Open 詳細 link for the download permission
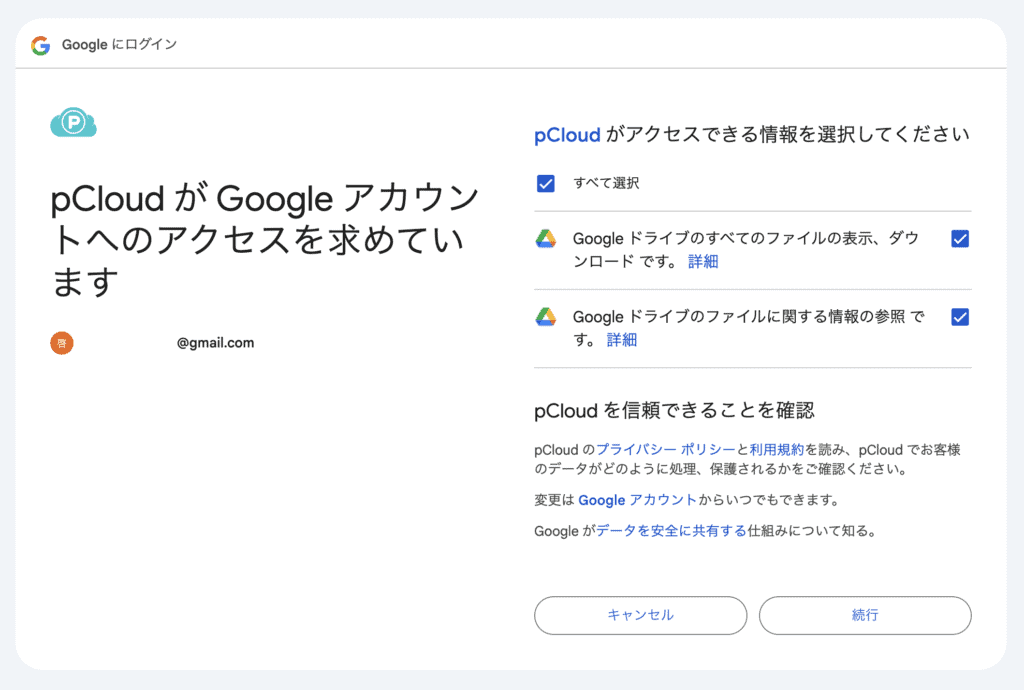This screenshot has width=1024, height=690. pyautogui.click(x=703, y=262)
